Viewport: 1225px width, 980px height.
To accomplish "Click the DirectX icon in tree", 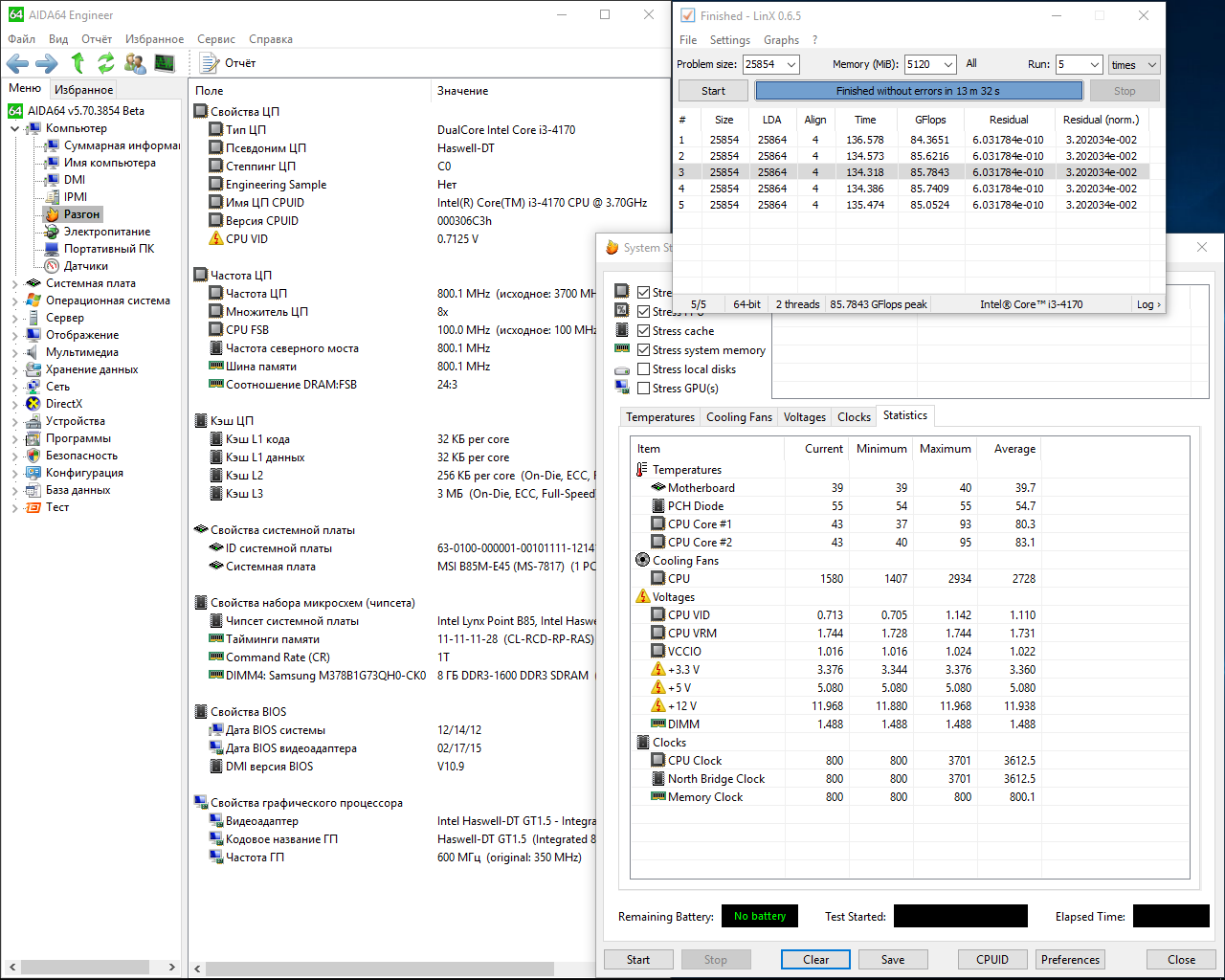I will [33, 404].
